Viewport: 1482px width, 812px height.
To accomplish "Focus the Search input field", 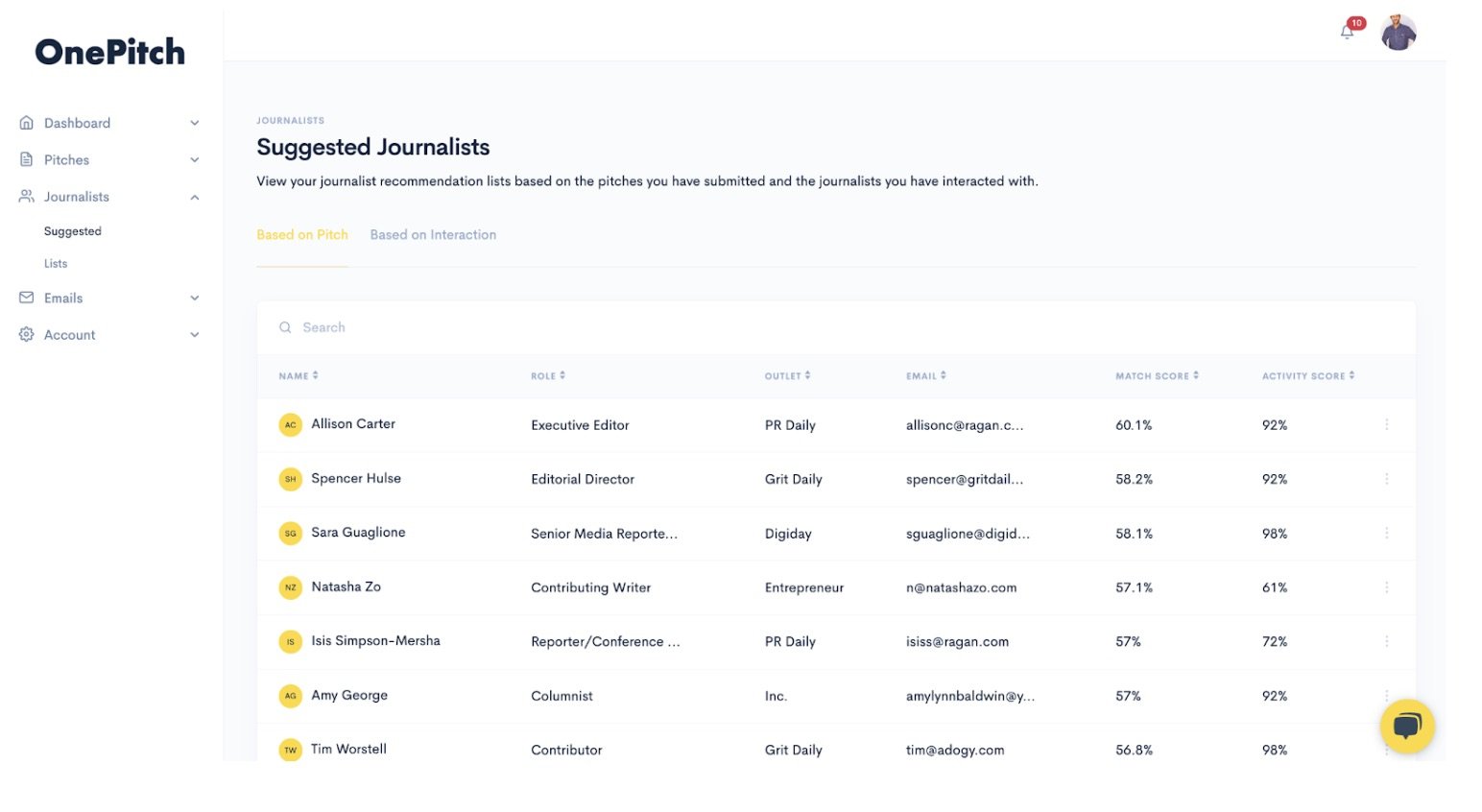I will [836, 327].
